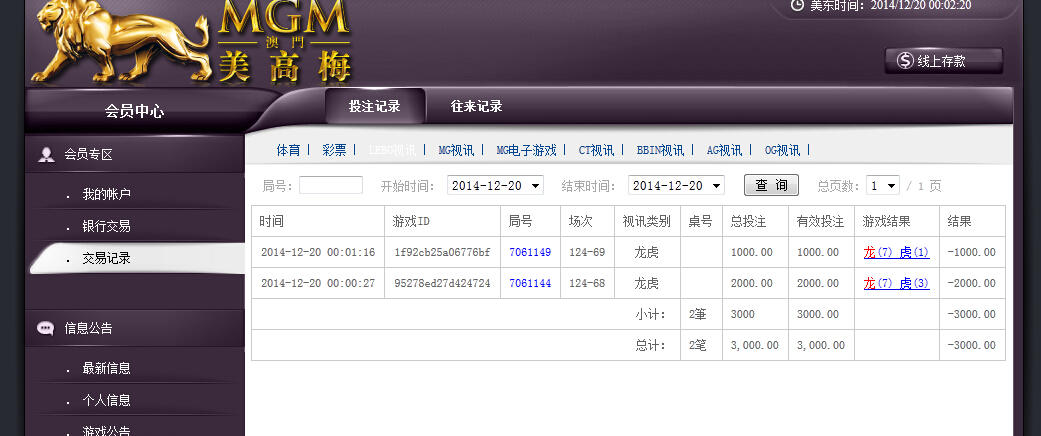Screen dimensions: 1041x436
Task: Select the OG视讯 category tab
Action: pos(782,151)
